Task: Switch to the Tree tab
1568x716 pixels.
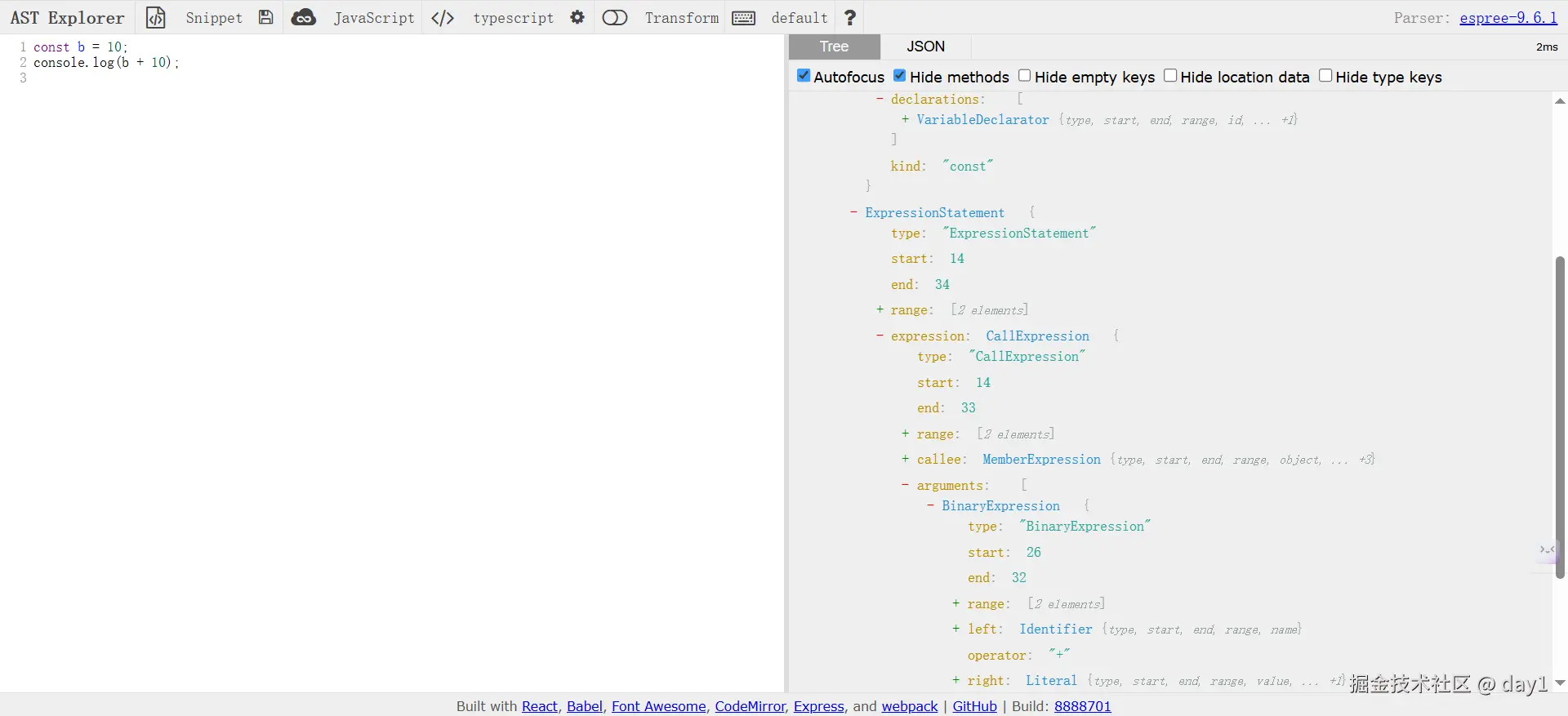Action: (835, 47)
